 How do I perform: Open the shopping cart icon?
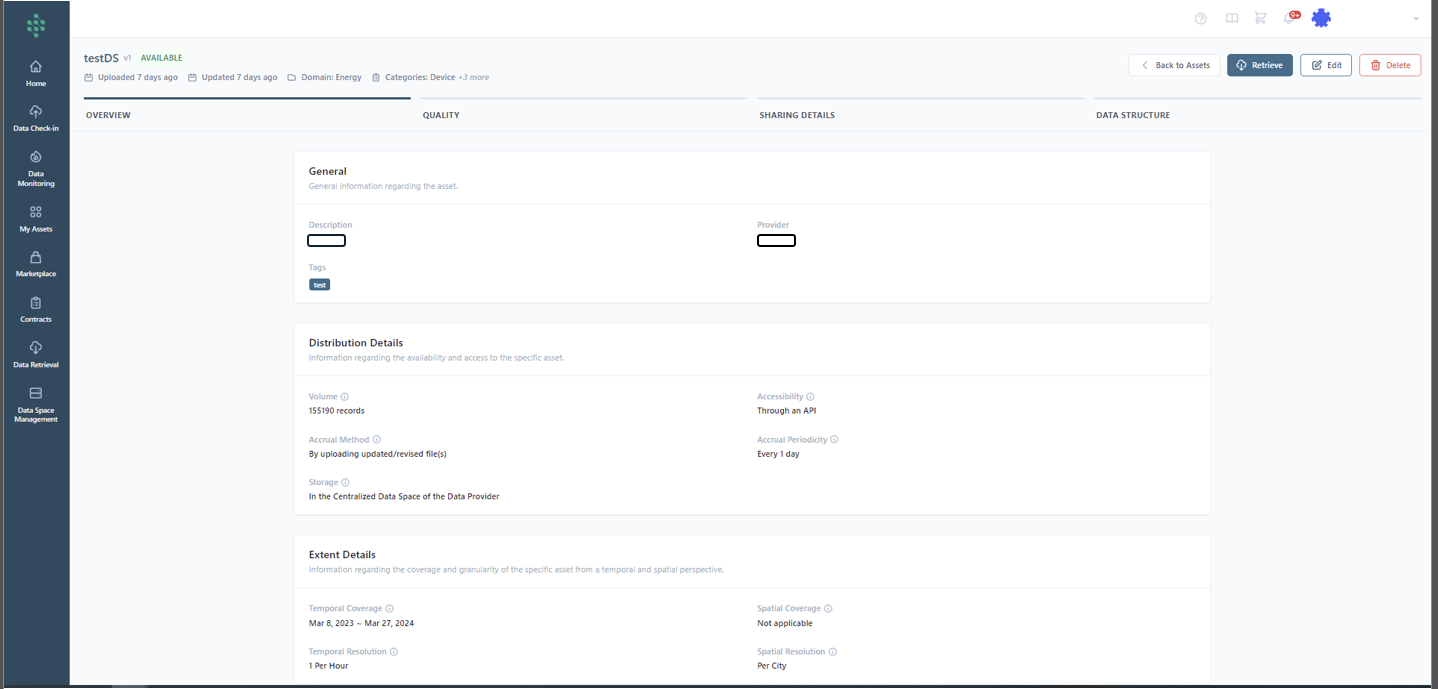(x=1260, y=18)
